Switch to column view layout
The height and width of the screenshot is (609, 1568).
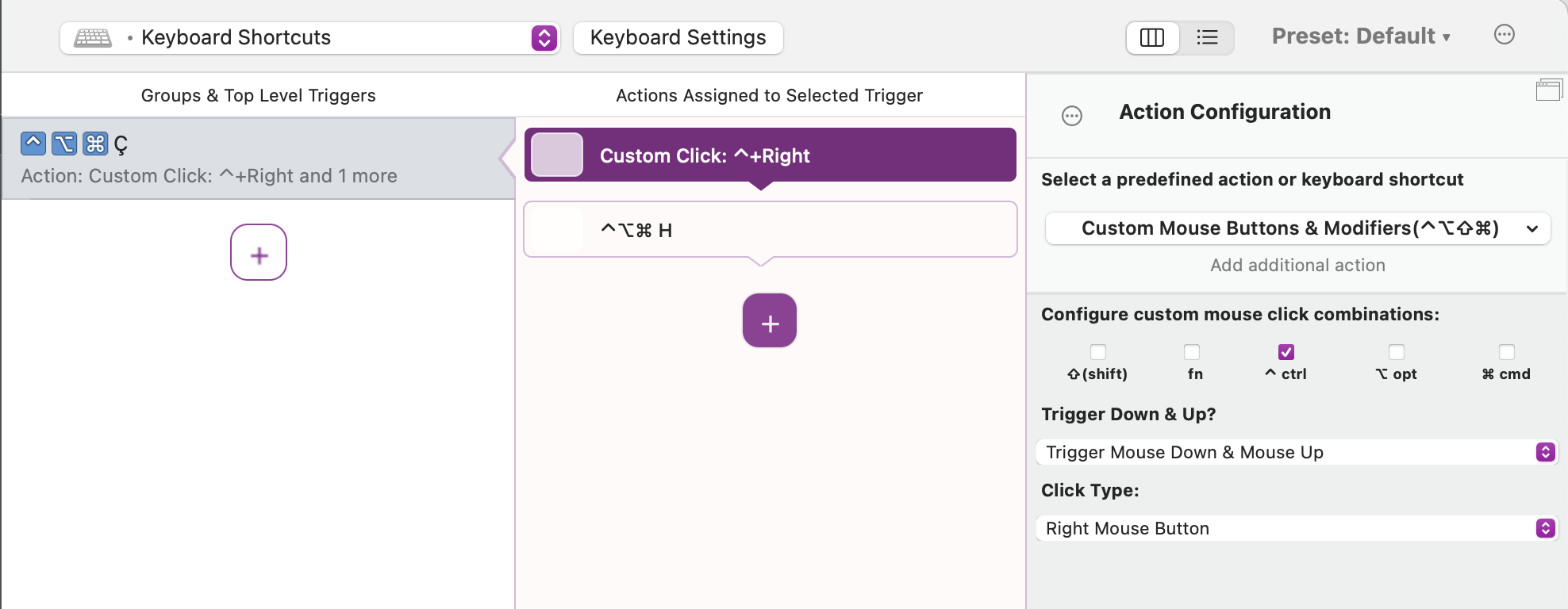(1152, 37)
